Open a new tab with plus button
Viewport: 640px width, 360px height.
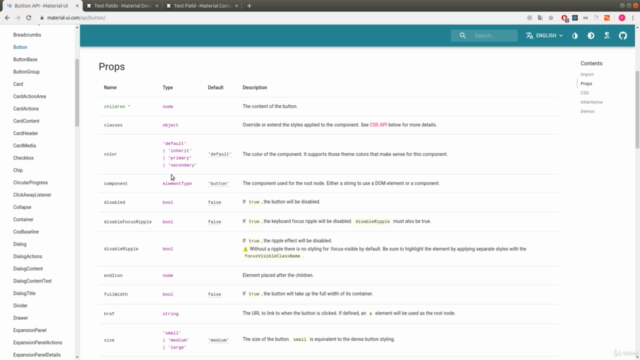click(249, 6)
